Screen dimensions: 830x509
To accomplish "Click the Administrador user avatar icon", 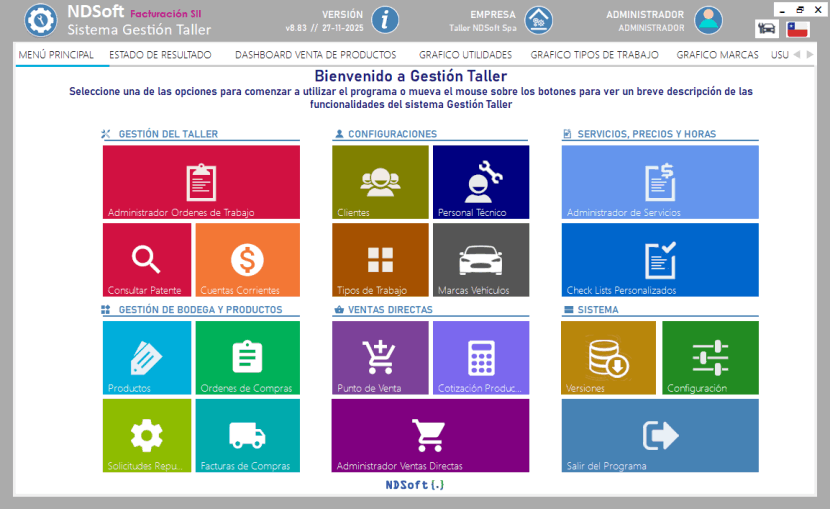I will coord(709,19).
